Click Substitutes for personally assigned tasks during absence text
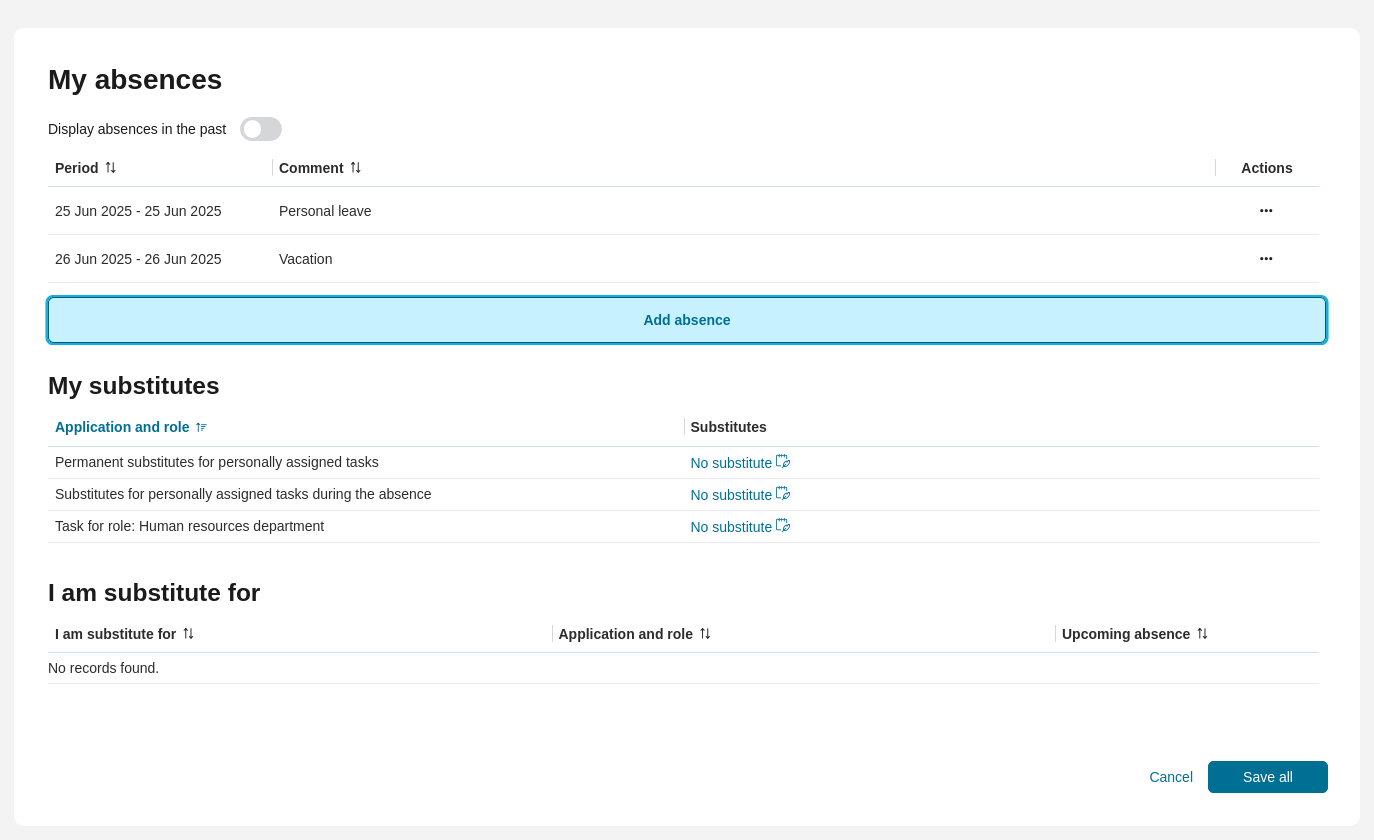 [243, 494]
